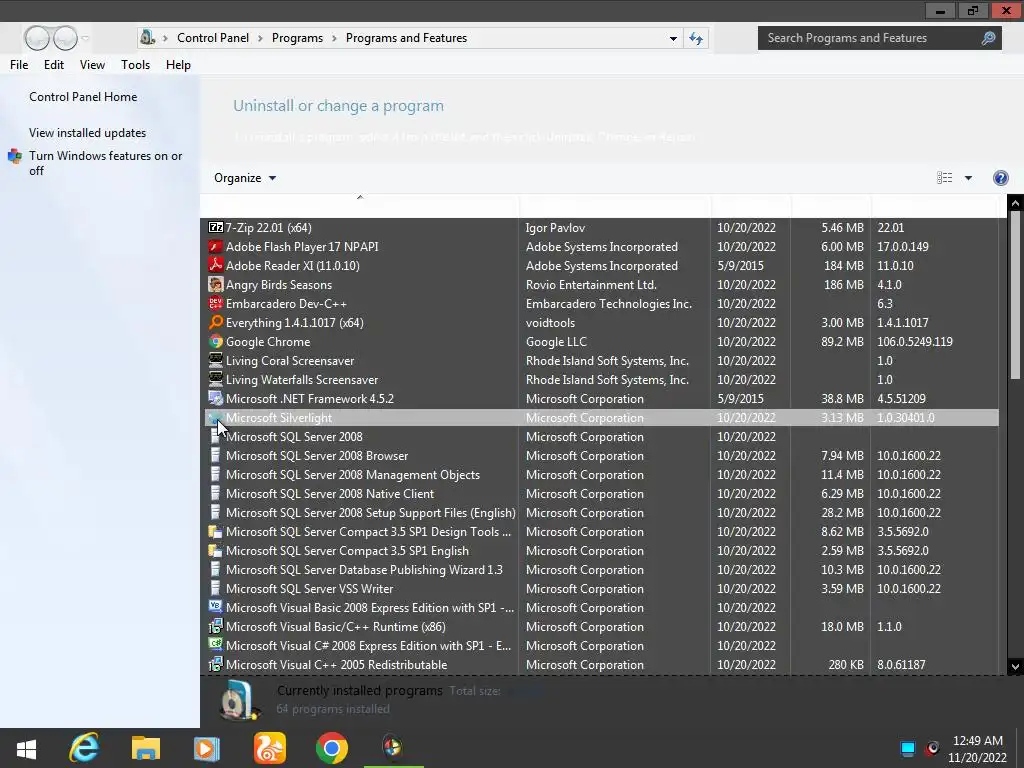This screenshot has width=1024, height=768.
Task: Click the name column sort arrow
Action: pos(360,197)
